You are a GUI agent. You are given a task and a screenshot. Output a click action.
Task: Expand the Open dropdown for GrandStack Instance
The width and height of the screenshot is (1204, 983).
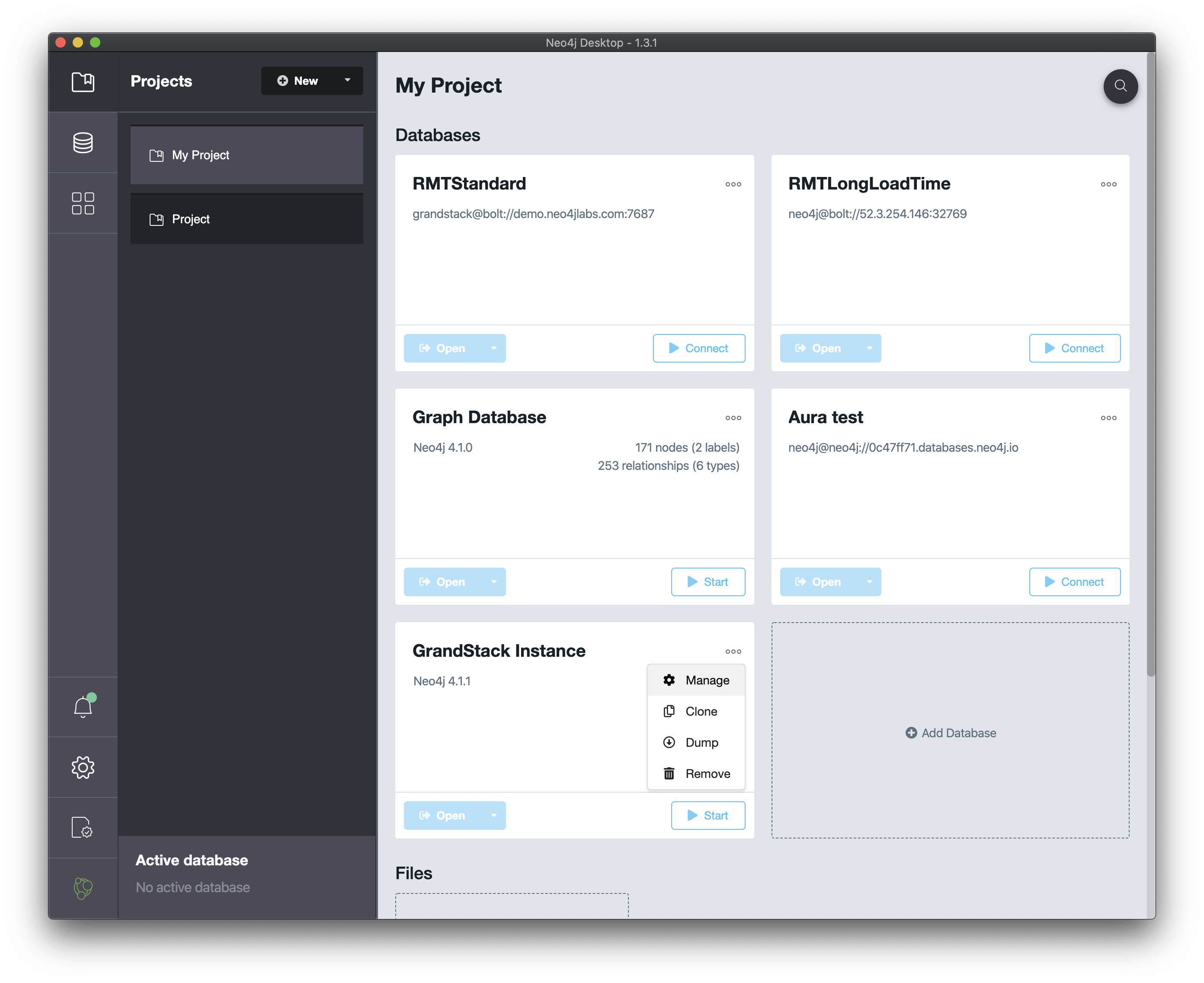click(x=493, y=815)
